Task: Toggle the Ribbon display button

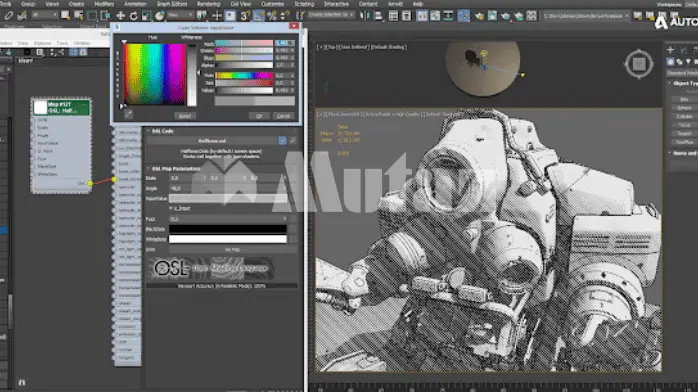Action: (x=422, y=16)
